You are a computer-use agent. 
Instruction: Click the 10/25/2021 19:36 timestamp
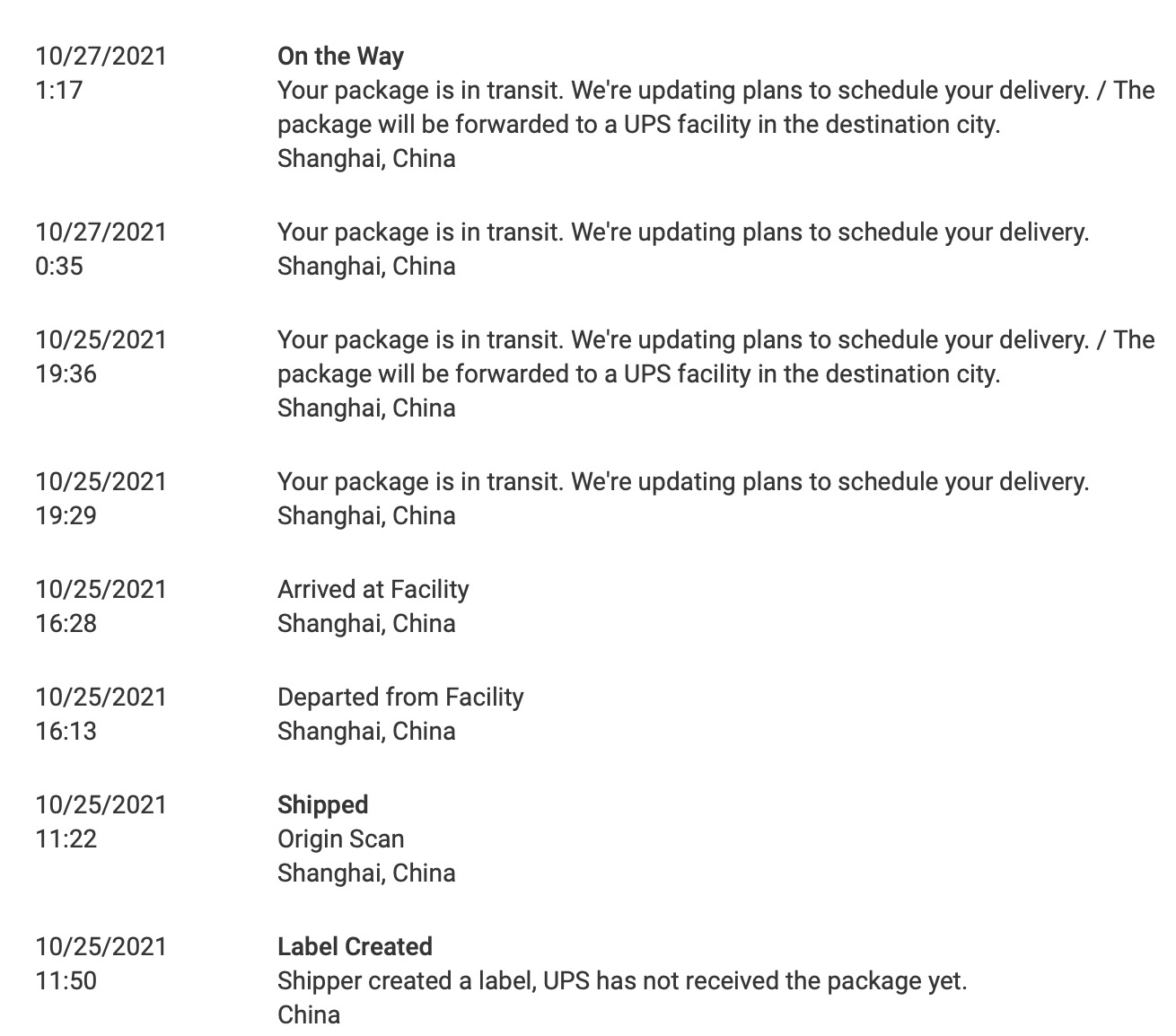click(x=101, y=356)
